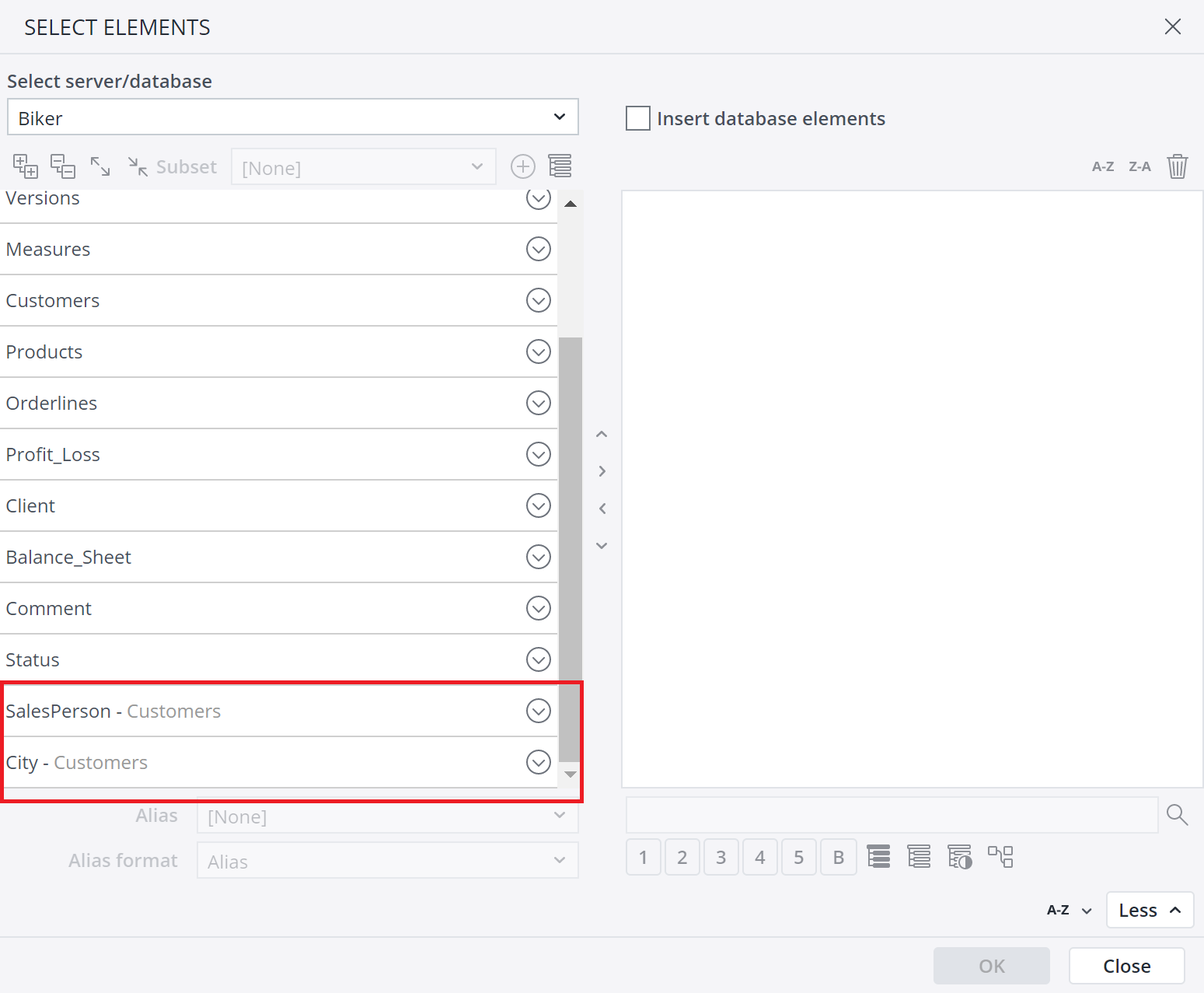Click the trash icon to clear list

(1177, 166)
